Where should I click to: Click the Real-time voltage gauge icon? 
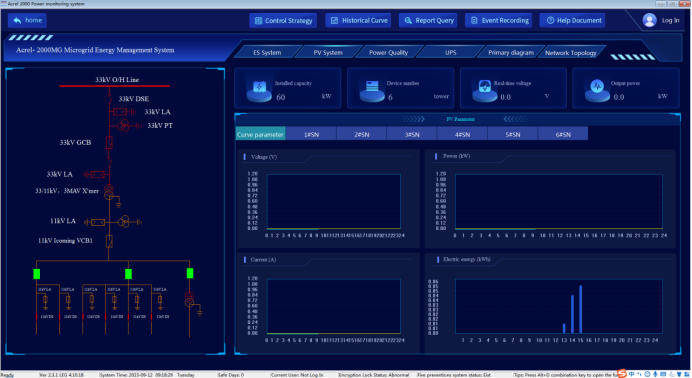pos(485,91)
